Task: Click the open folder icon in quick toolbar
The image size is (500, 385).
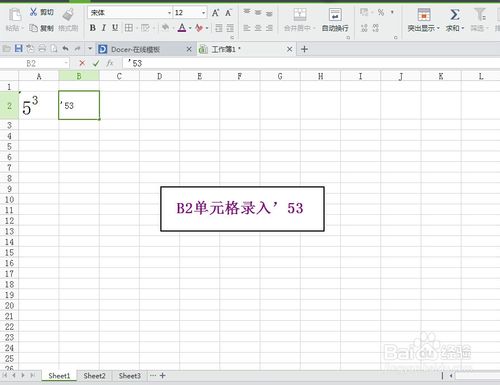Action: pos(7,49)
